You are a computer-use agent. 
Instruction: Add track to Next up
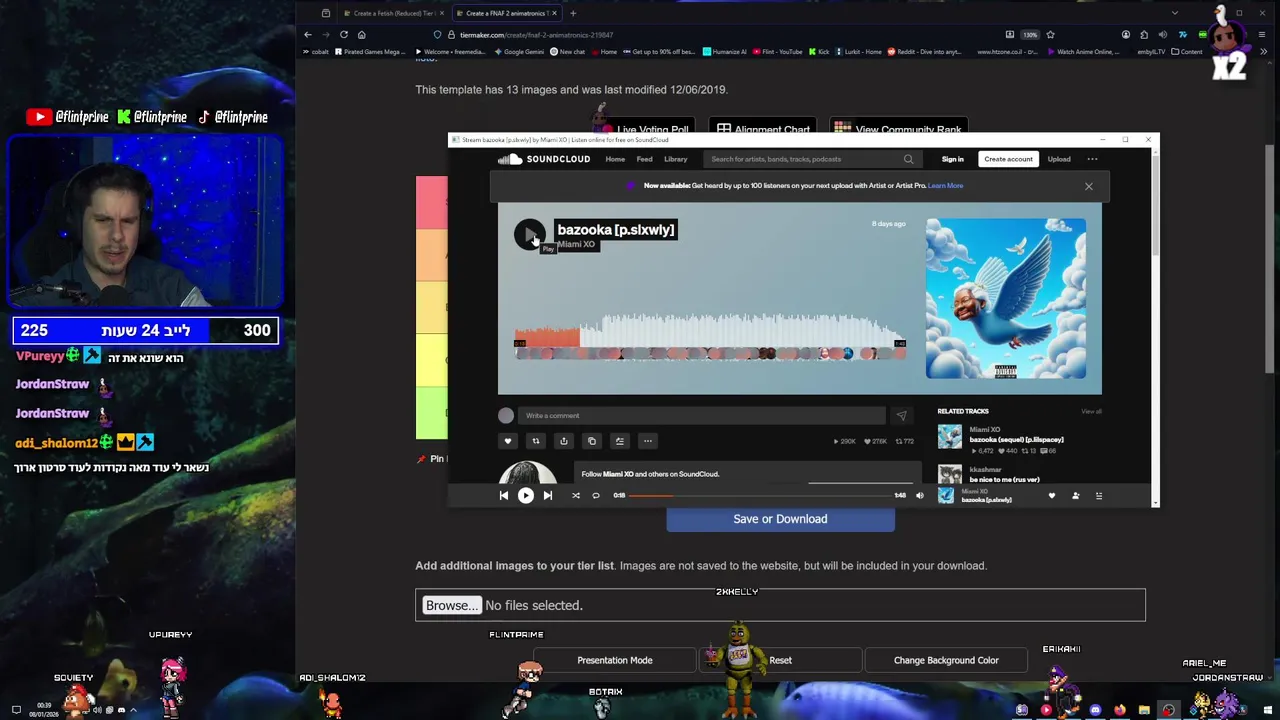point(620,441)
